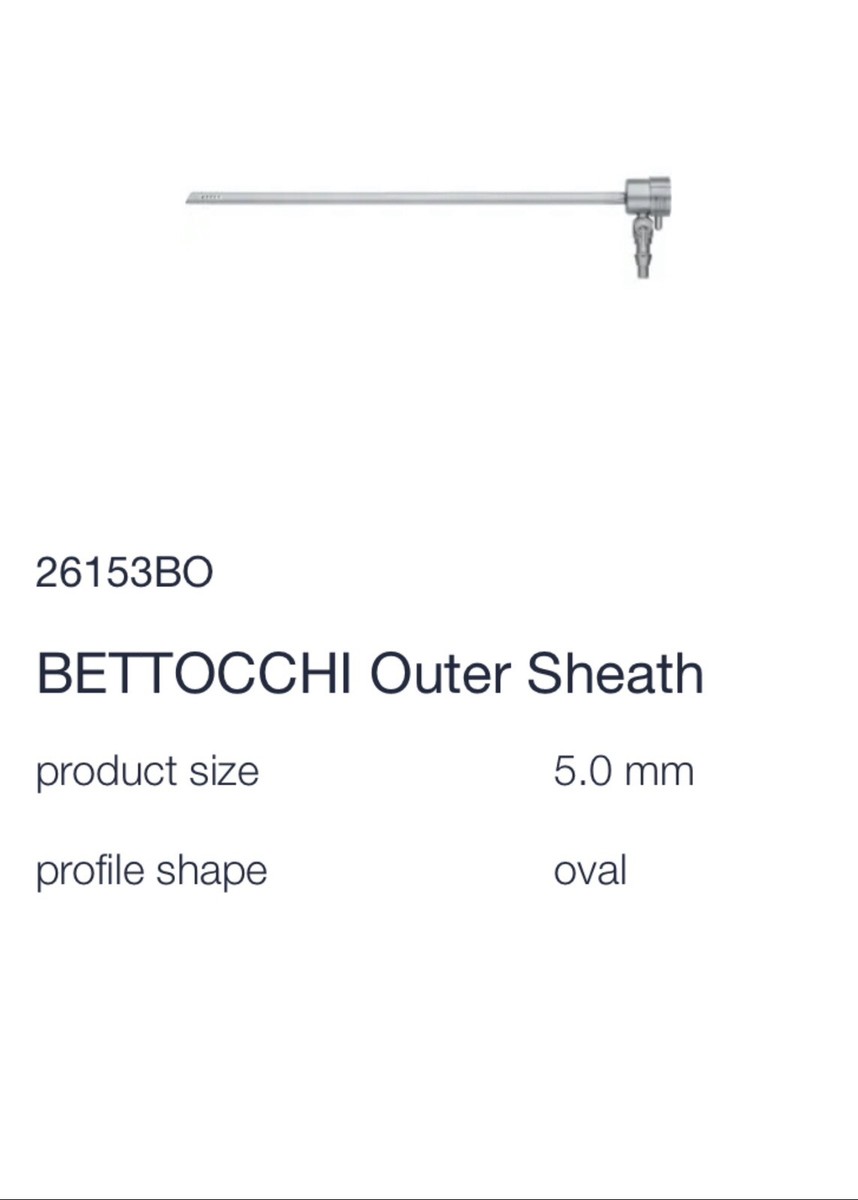Click the oval profile shape value

tap(590, 871)
